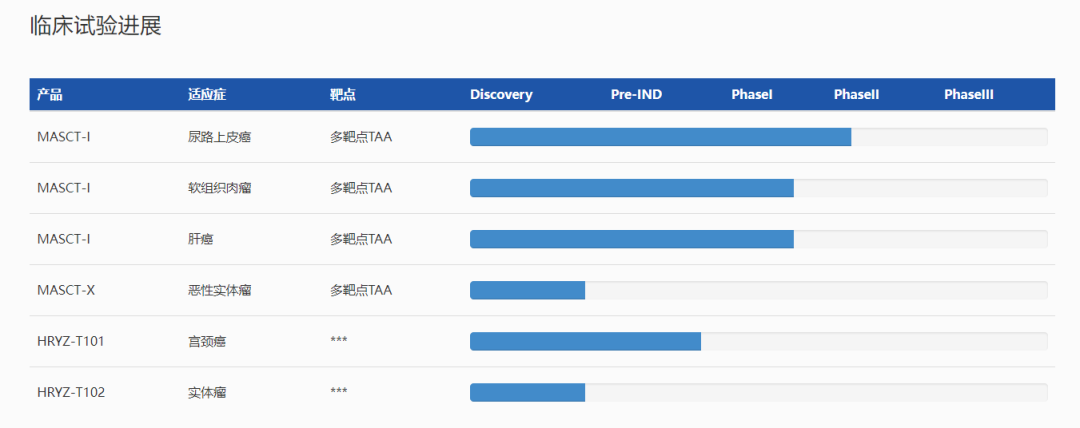Select the PhaseII header label
The width and height of the screenshot is (1080, 428).
tap(856, 95)
